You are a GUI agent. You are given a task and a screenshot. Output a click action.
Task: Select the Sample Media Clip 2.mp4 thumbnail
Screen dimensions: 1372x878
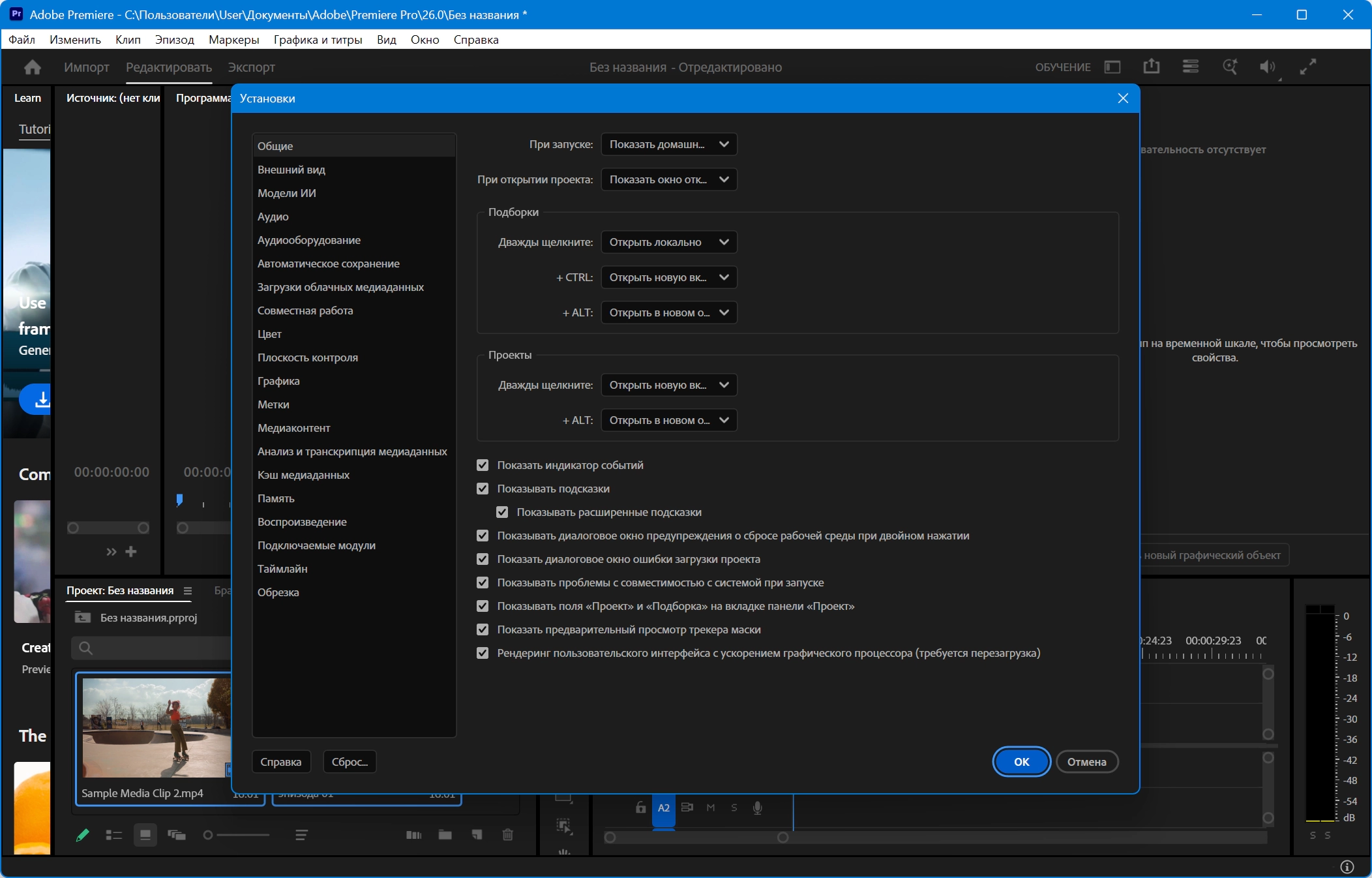157,727
